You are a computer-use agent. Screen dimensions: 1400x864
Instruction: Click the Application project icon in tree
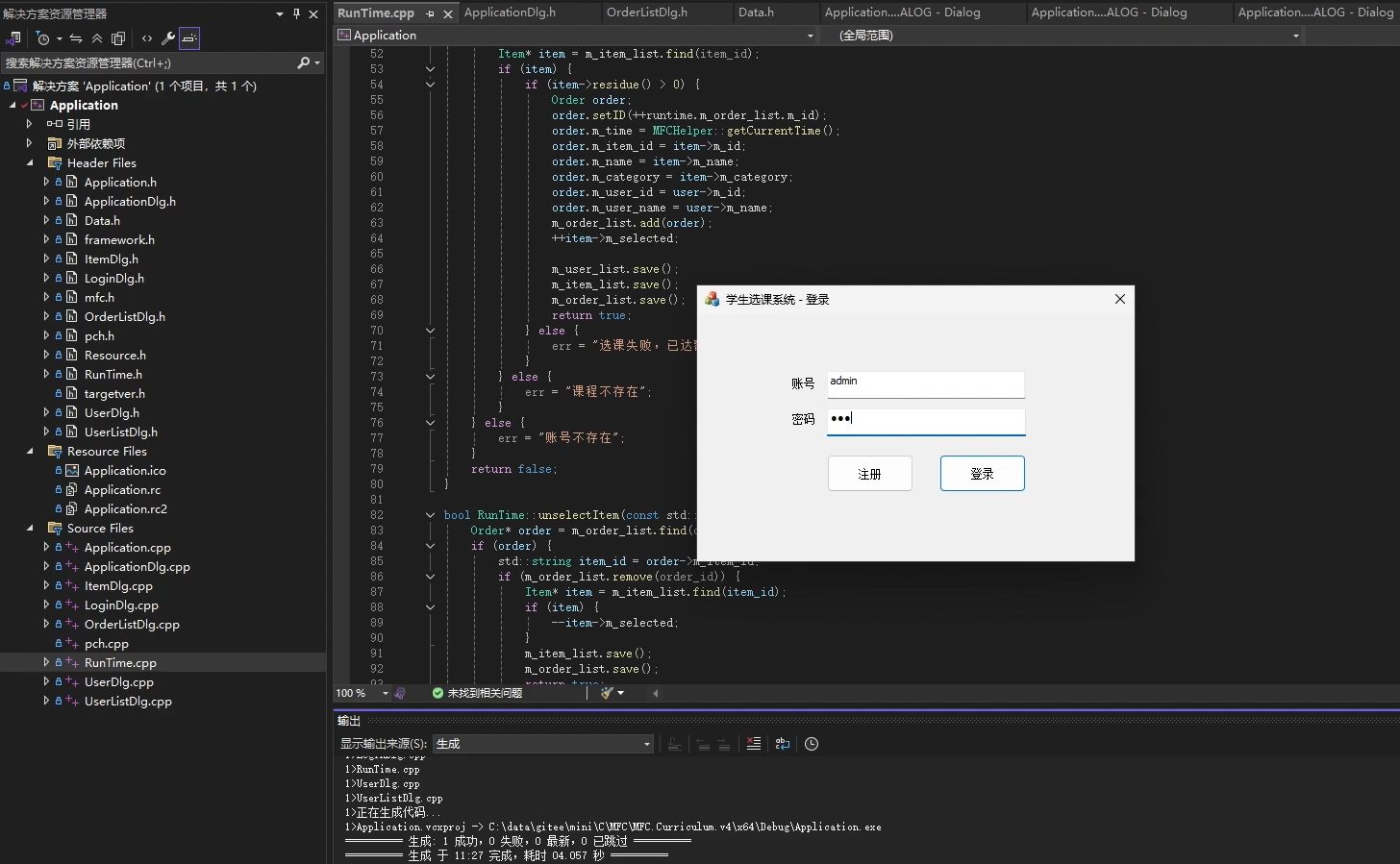coord(37,105)
